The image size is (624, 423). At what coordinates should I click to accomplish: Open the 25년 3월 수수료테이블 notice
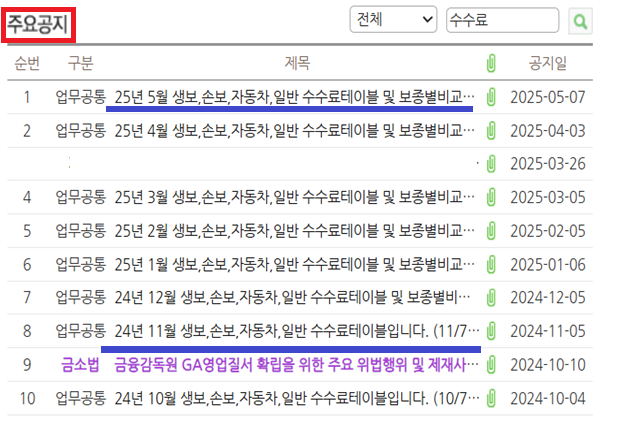point(294,197)
